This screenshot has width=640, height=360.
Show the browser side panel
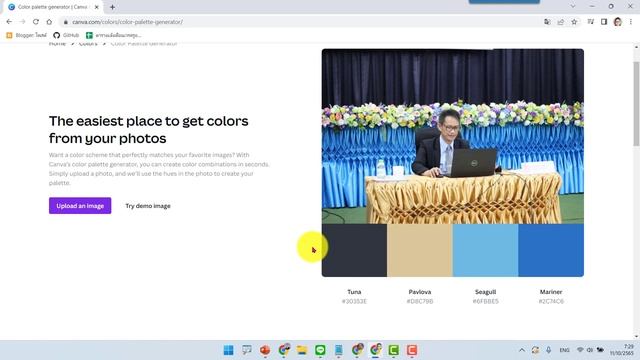pos(604,22)
